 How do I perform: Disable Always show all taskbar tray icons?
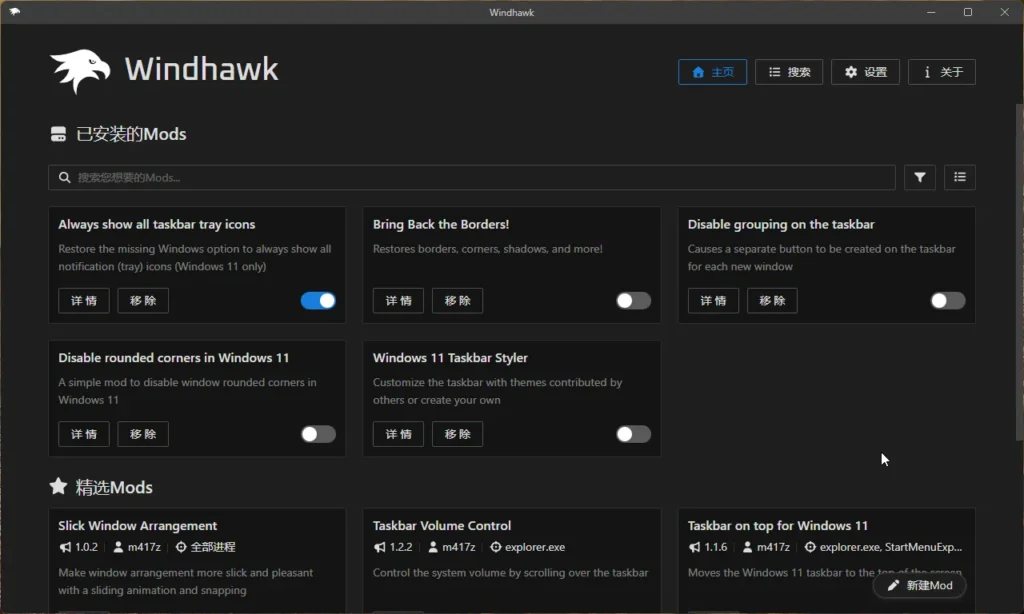(318, 300)
